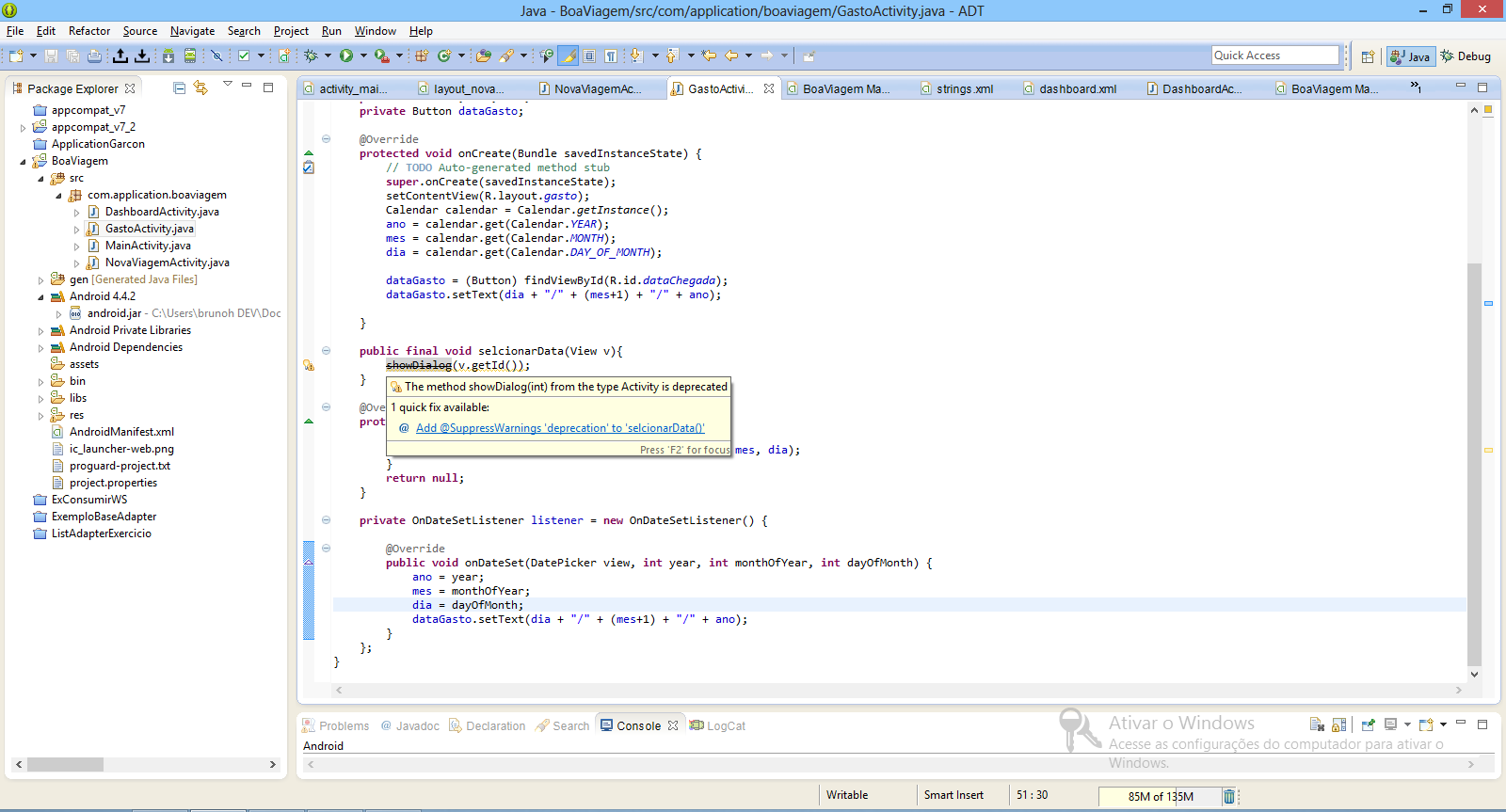Run garbage collector trash icon

coord(1228,796)
